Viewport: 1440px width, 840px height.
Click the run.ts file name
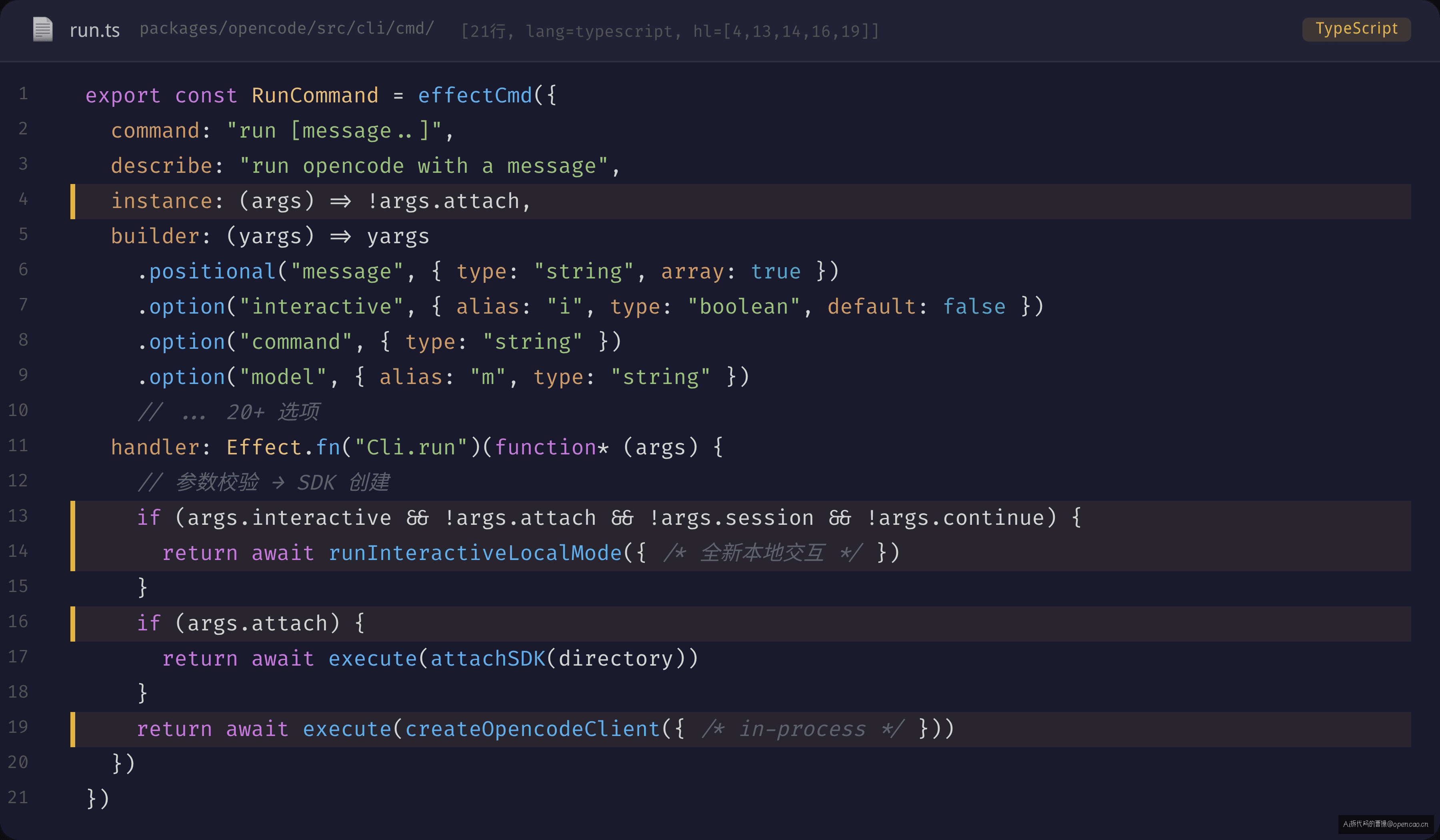pyautogui.click(x=95, y=30)
